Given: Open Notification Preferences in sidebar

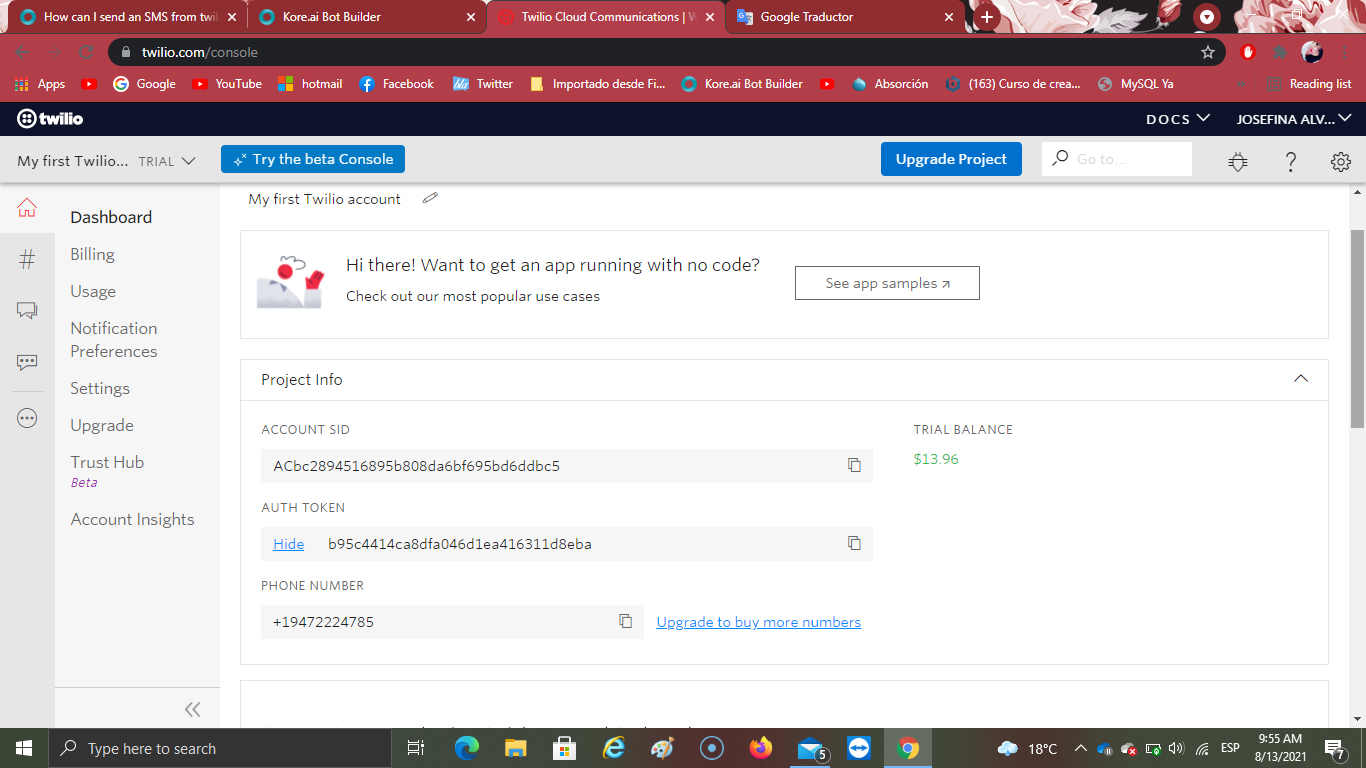Looking at the screenshot, I should 114,339.
